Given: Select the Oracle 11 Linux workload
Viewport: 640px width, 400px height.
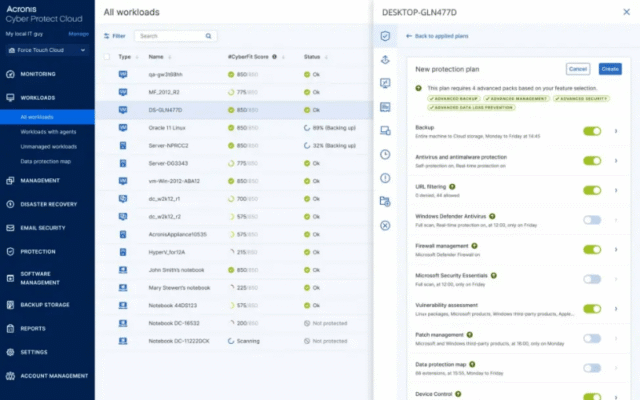Looking at the screenshot, I should pyautogui.click(x=234, y=128).
